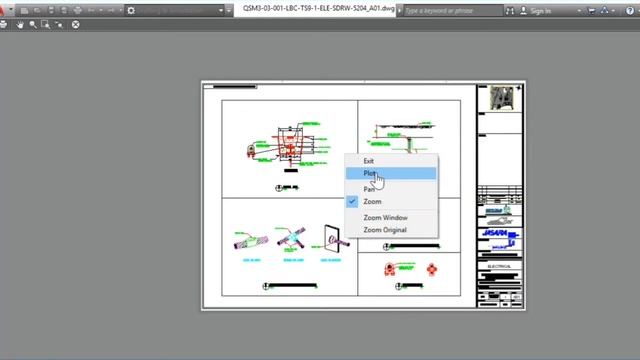
Task: Click the dimmed Redo arrow
Action: (x=111, y=10)
